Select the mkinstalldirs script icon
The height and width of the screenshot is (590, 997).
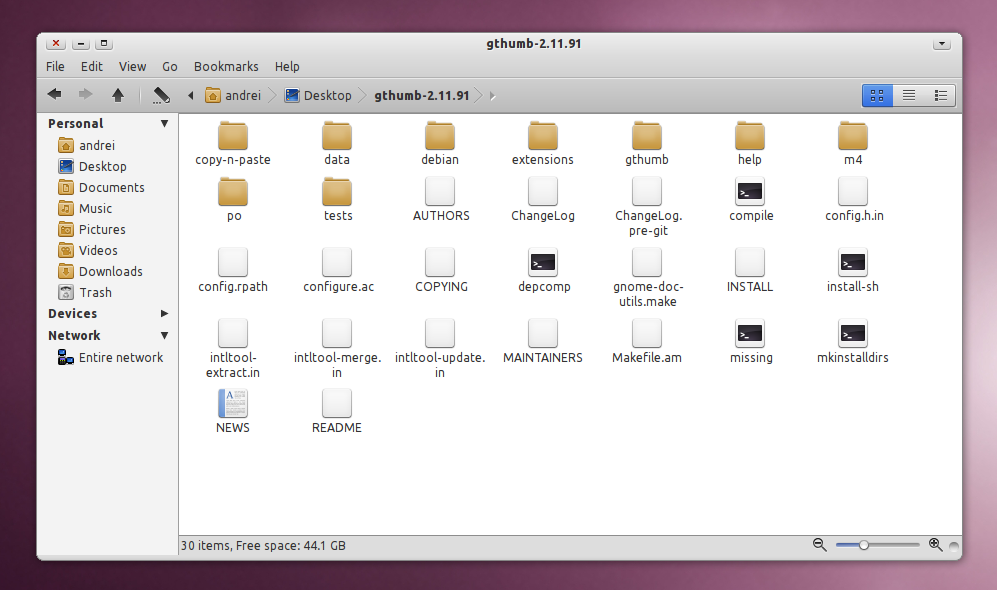tap(853, 333)
